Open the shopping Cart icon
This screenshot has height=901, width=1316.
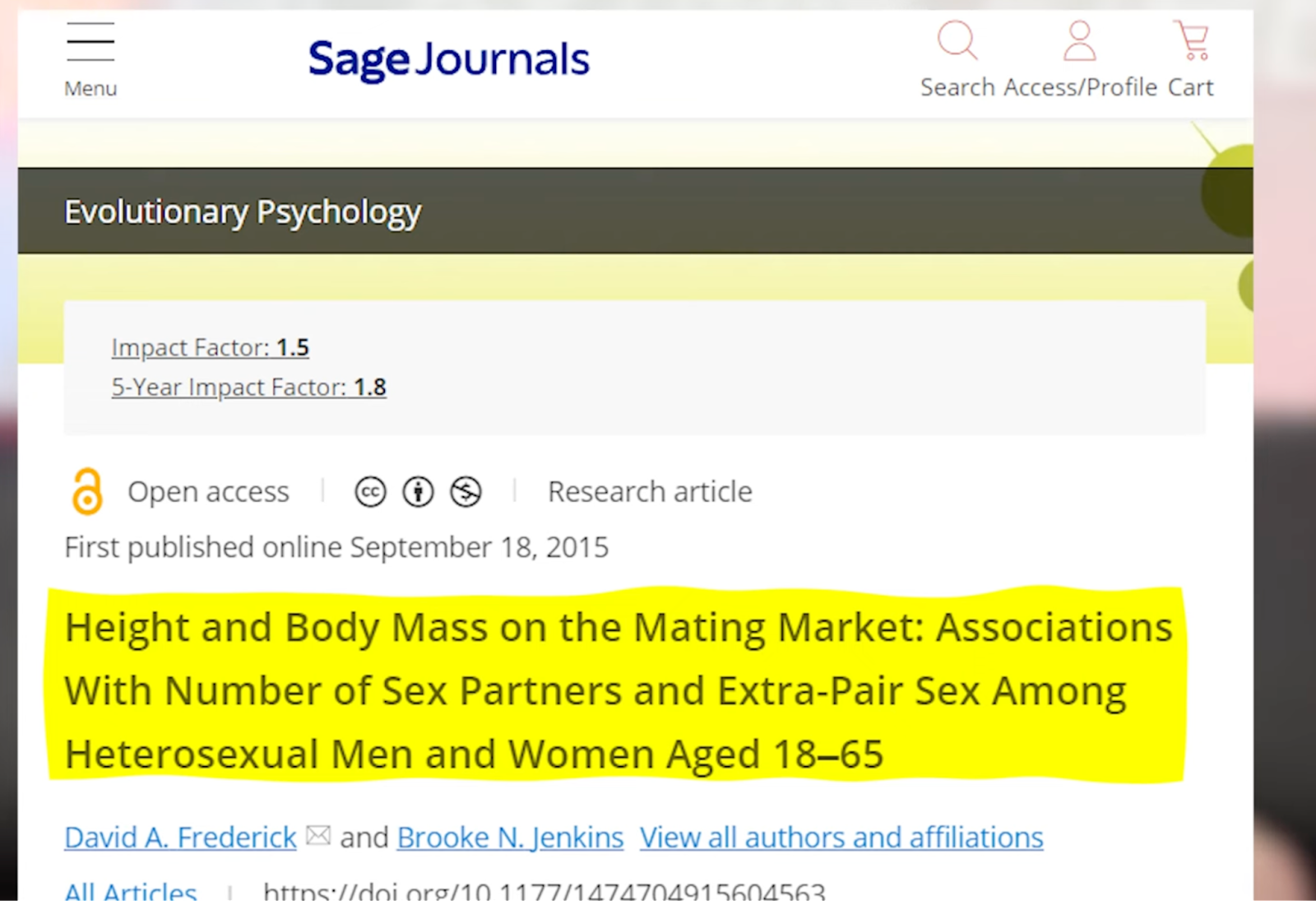click(x=1192, y=41)
